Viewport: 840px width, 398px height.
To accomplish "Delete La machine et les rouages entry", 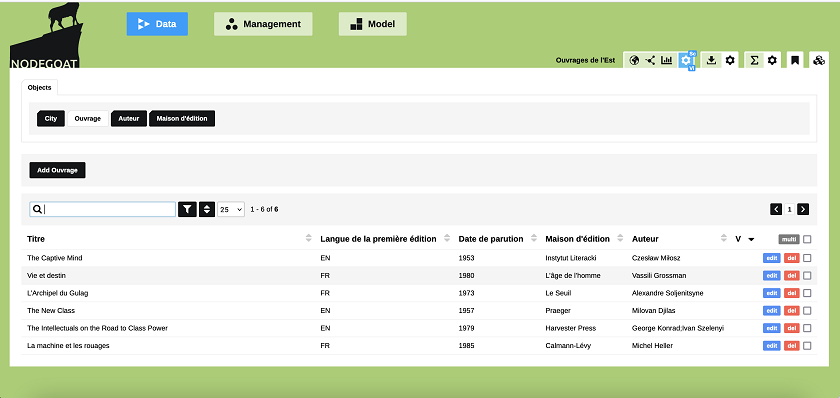I will click(792, 346).
